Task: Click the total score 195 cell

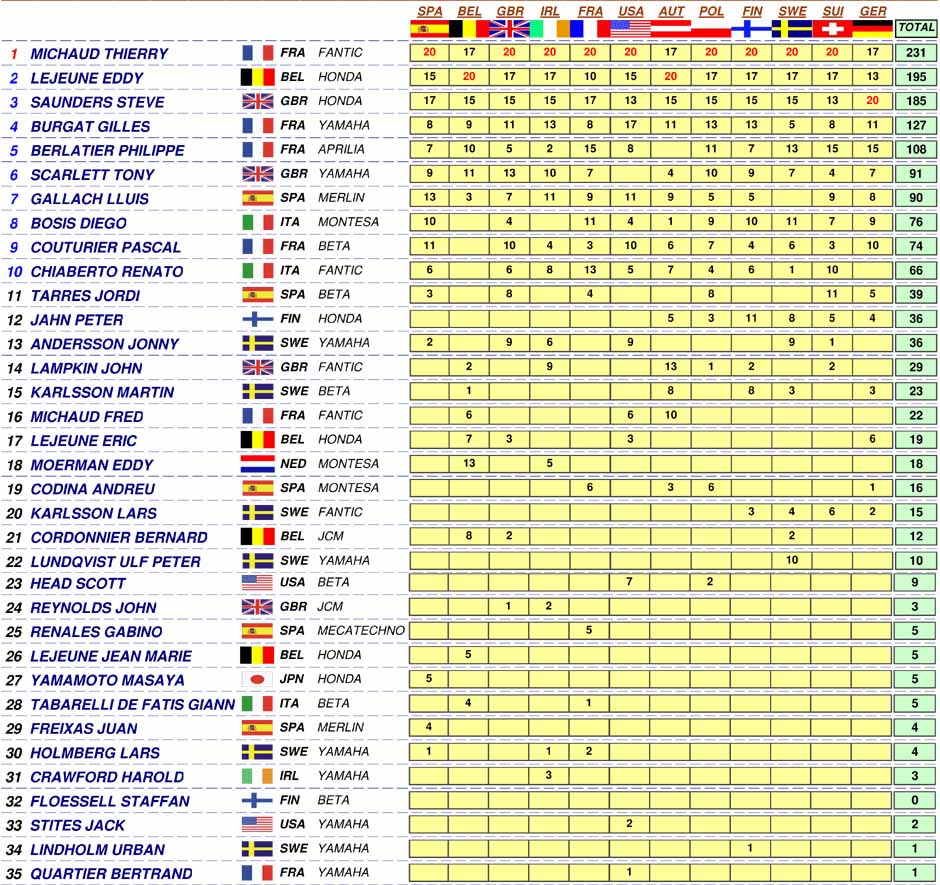Action: click(x=916, y=77)
